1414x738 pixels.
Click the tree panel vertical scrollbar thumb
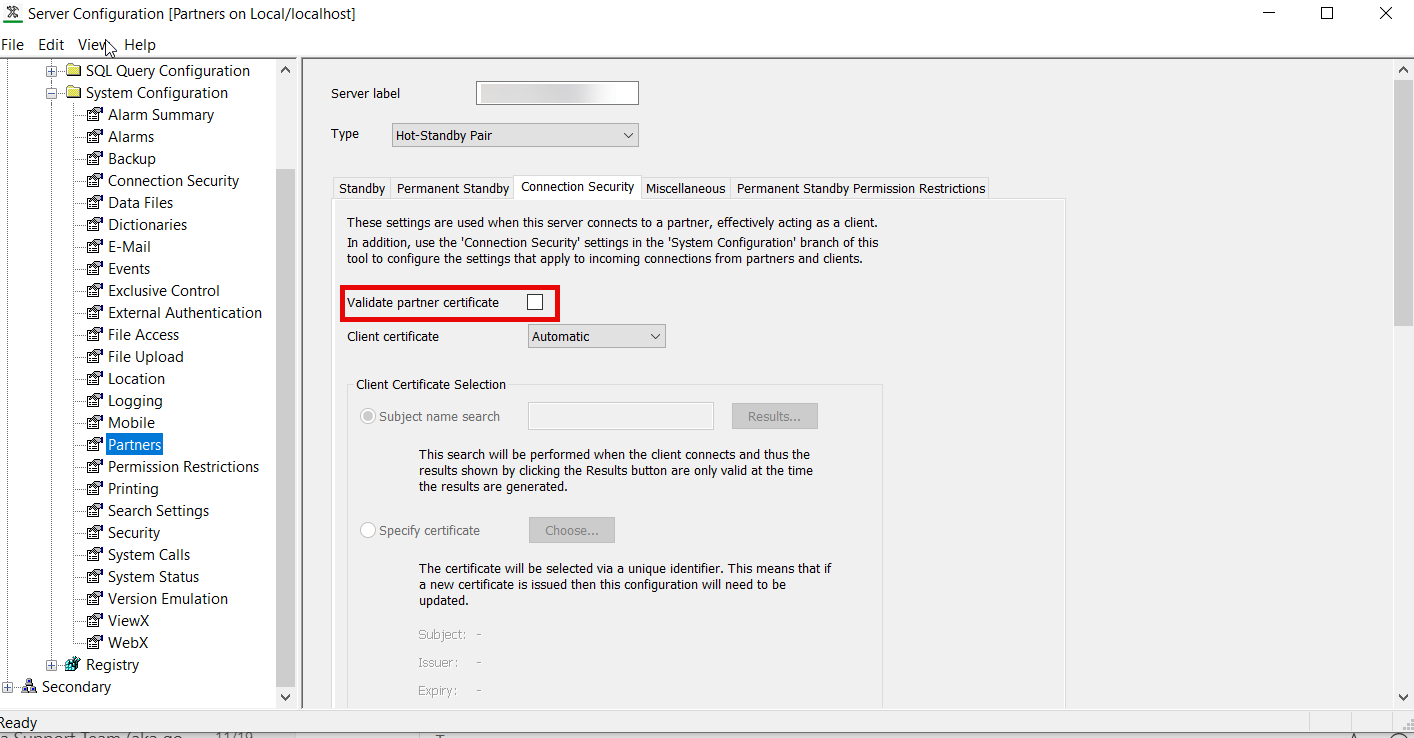tap(286, 427)
